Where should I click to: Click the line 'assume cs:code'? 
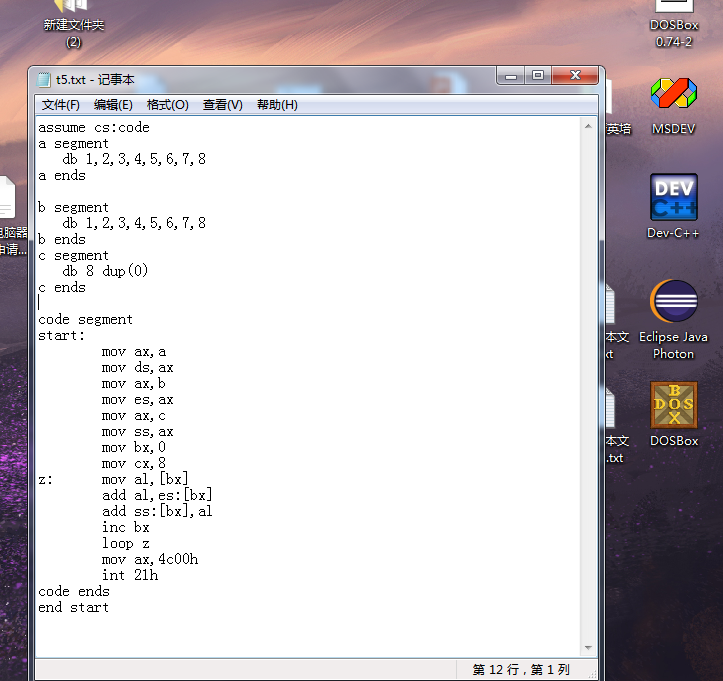pos(94,127)
